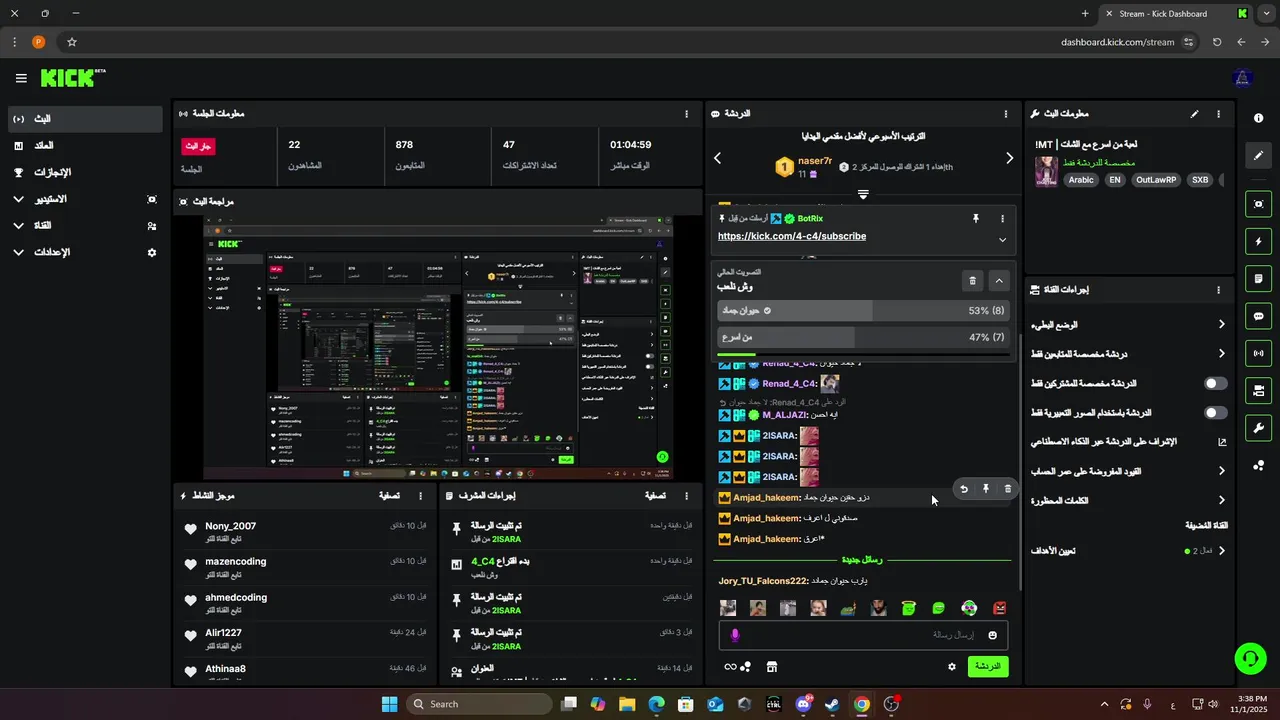Open followers-only chat settings arrow
The height and width of the screenshot is (720, 1280).
tap(1221, 354)
